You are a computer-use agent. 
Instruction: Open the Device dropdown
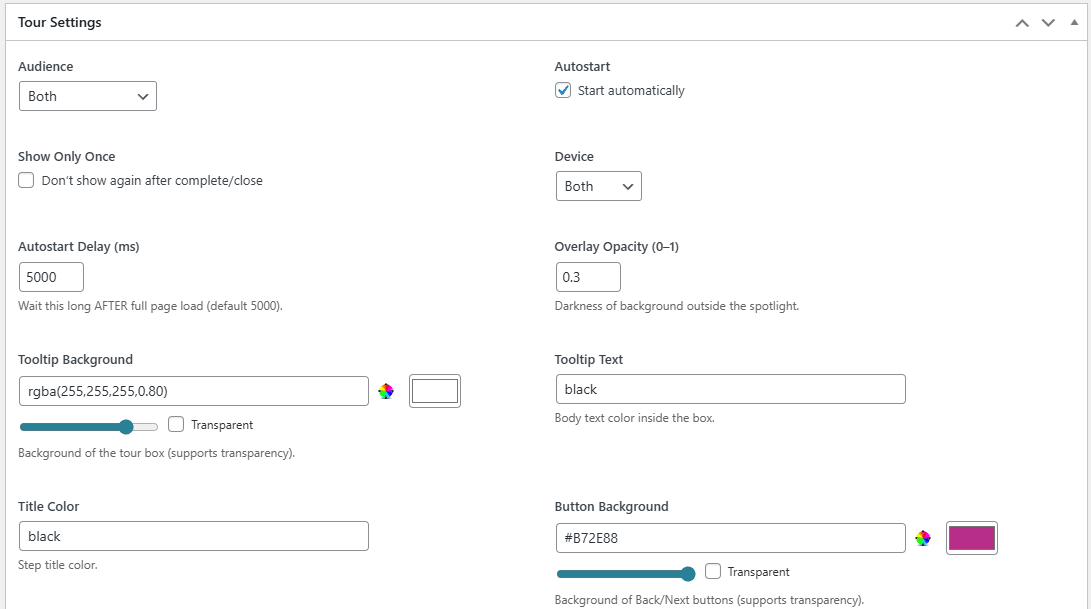598,186
